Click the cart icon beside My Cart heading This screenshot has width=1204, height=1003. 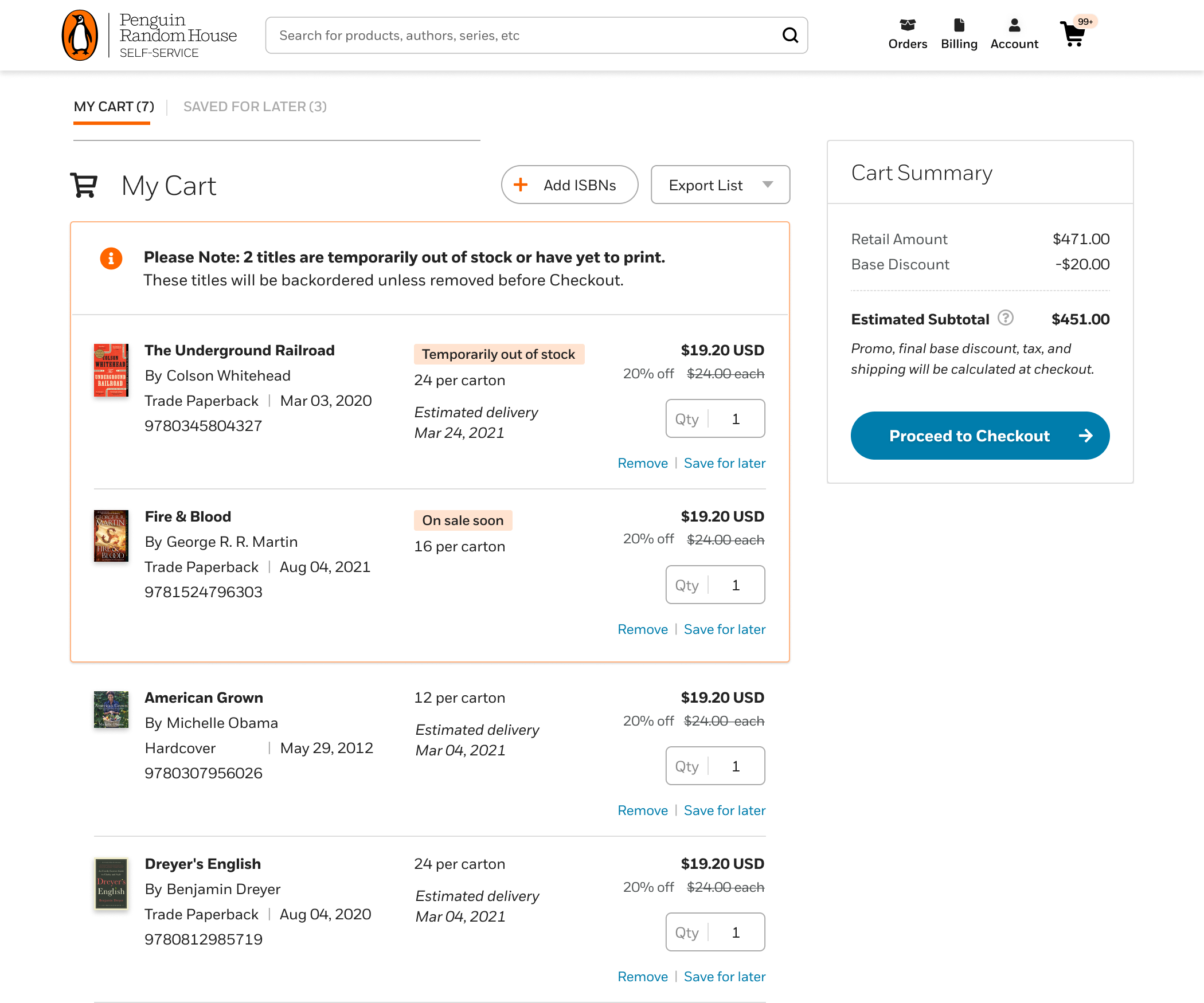(84, 185)
